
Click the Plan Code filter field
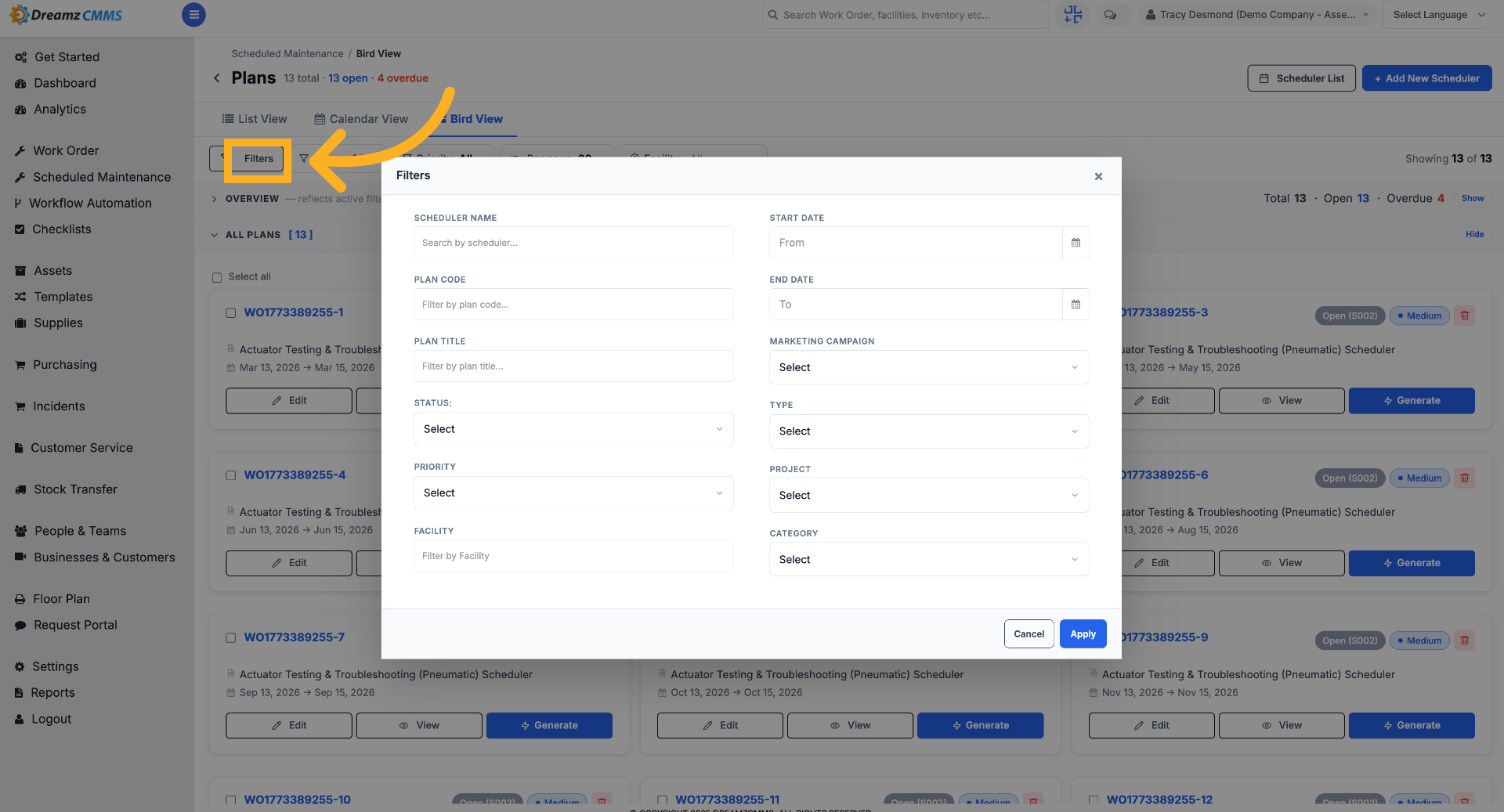573,305
